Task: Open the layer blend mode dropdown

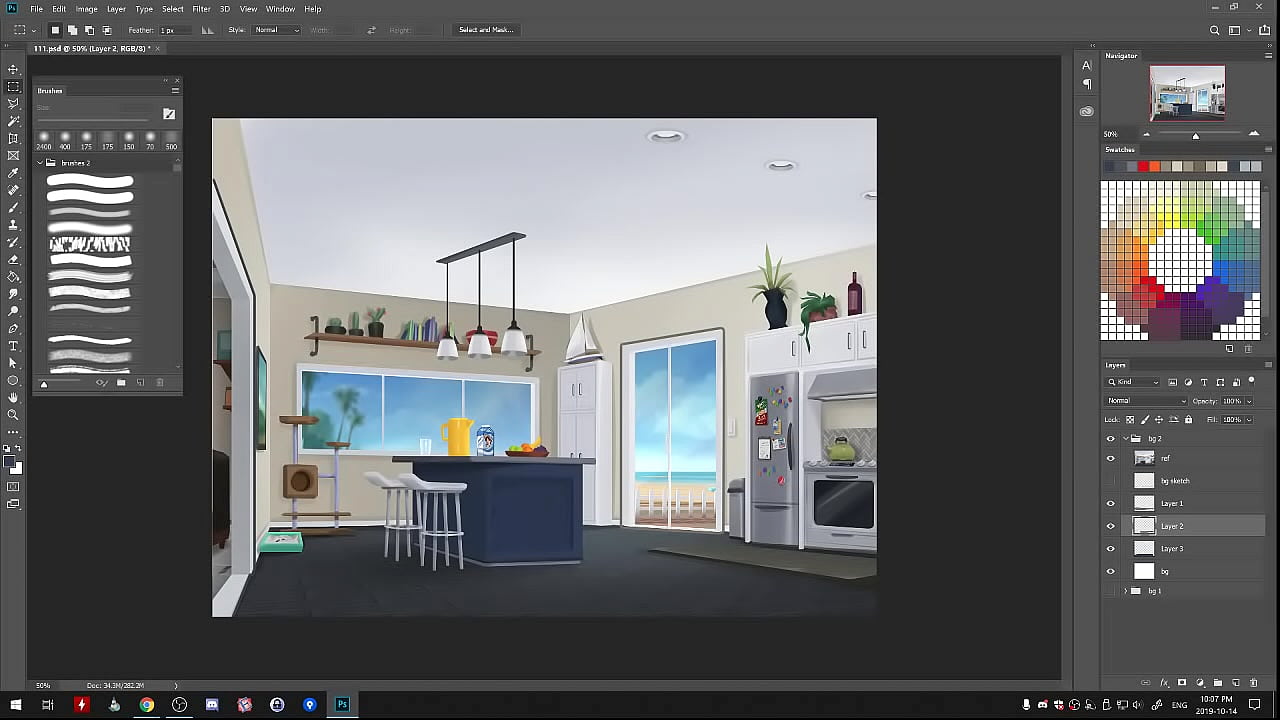Action: click(x=1146, y=401)
